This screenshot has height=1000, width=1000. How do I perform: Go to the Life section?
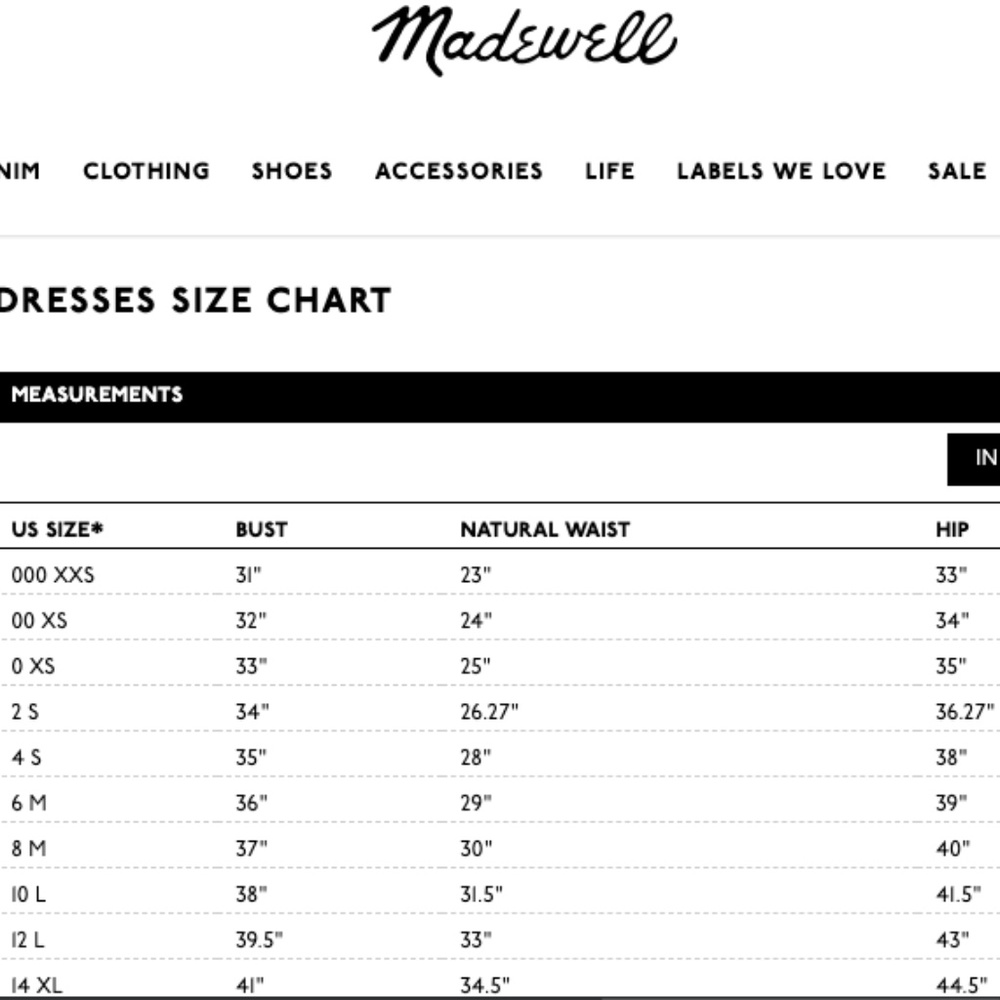610,171
